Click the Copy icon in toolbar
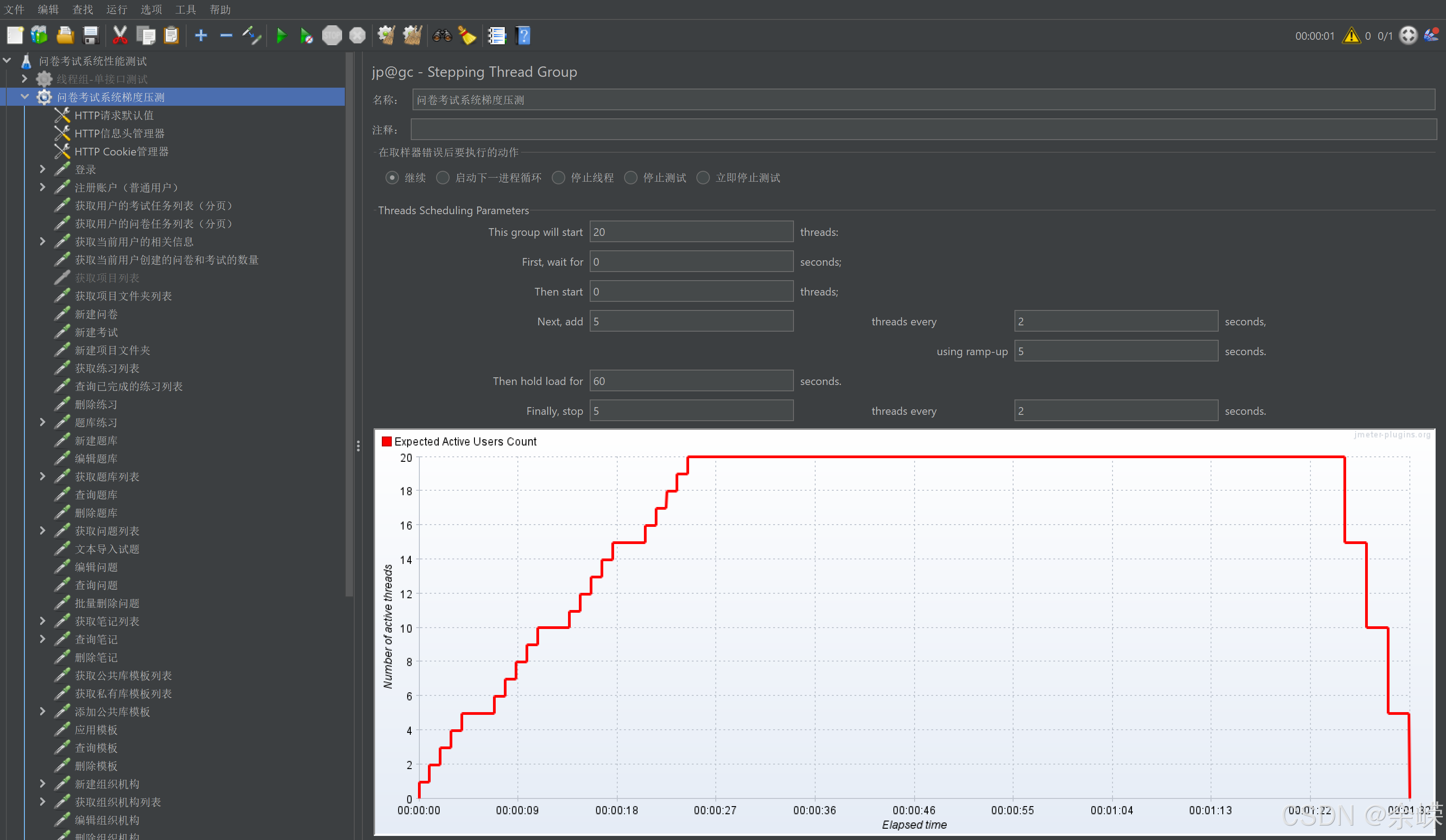This screenshot has height=840, width=1446. pyautogui.click(x=146, y=36)
